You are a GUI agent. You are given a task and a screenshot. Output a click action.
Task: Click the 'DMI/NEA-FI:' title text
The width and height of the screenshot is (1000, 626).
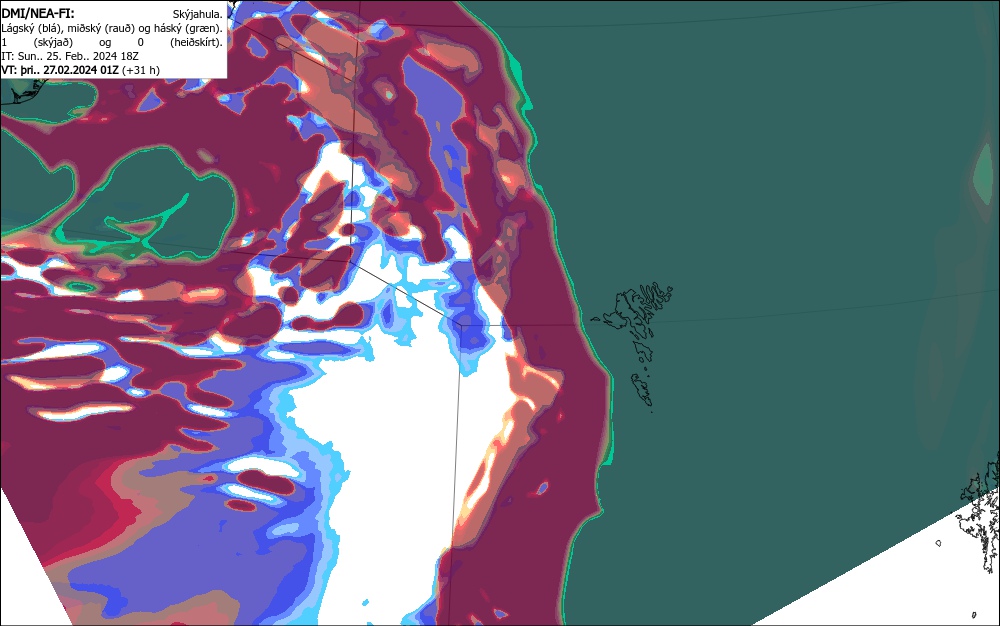38,13
